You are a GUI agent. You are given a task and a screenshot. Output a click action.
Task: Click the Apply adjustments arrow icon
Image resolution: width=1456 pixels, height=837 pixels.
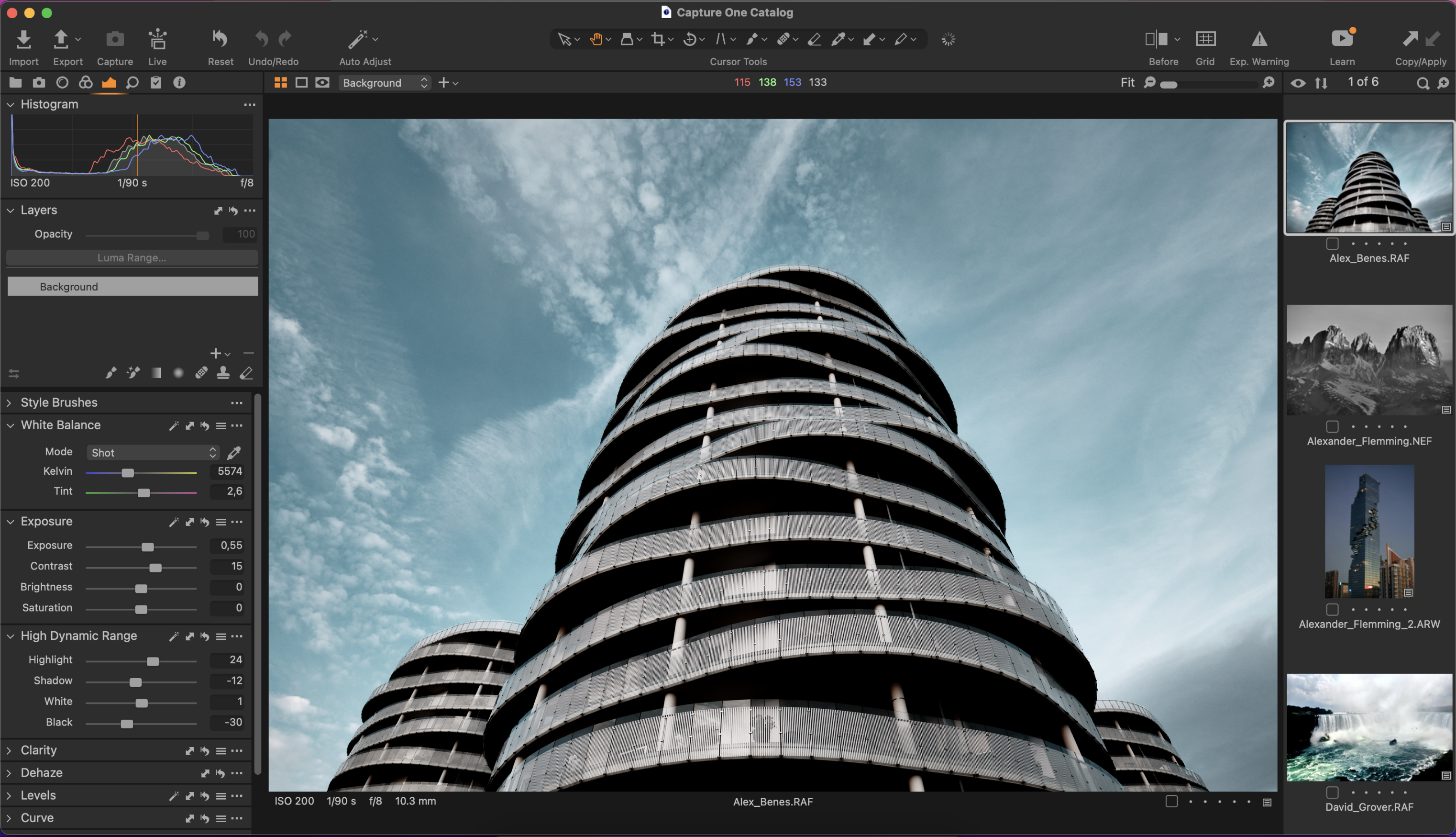[1433, 38]
